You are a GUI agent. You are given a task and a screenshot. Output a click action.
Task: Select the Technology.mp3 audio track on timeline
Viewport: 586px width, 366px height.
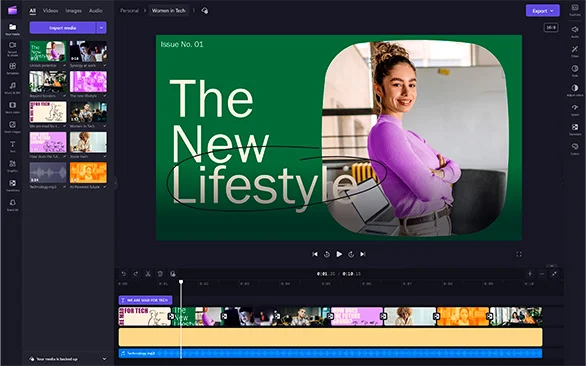pyautogui.click(x=330, y=353)
